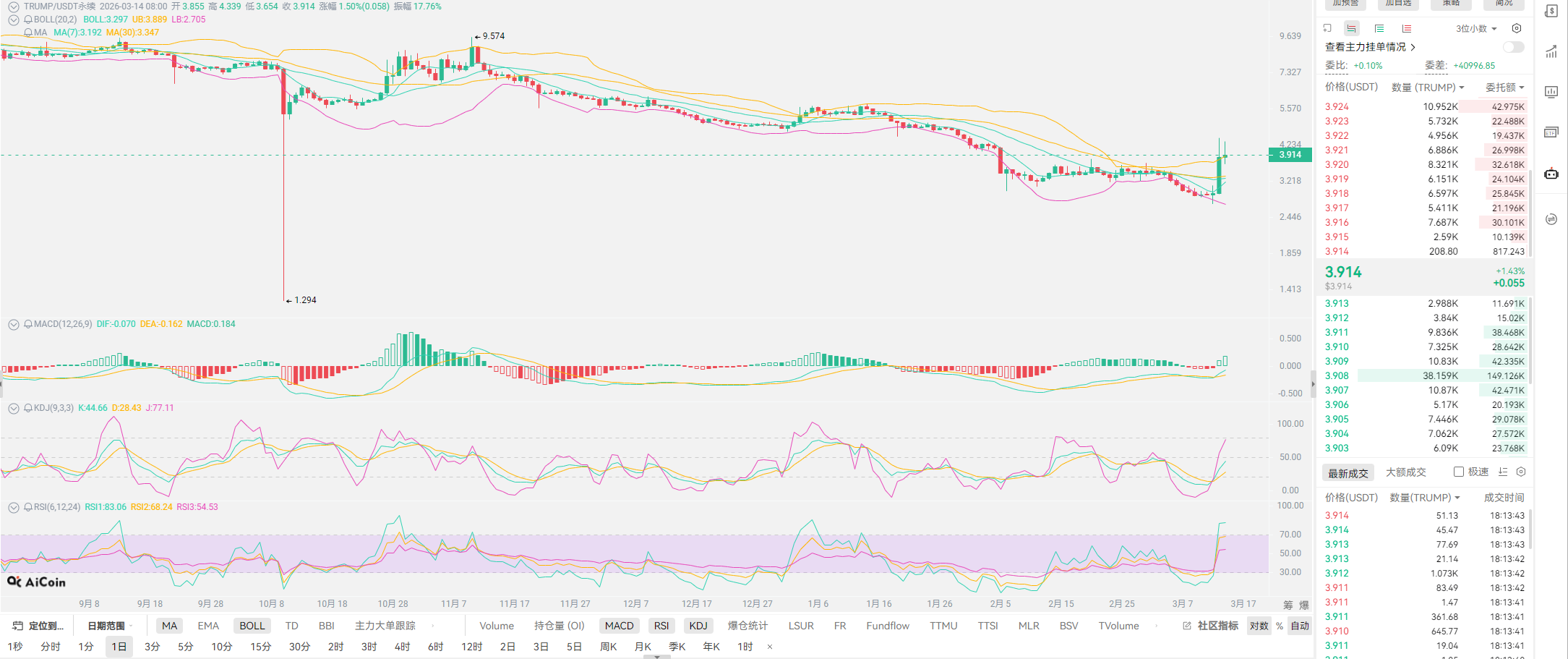The image size is (1568, 659).
Task: Switch to the 大额成交 tab
Action: point(1405,472)
